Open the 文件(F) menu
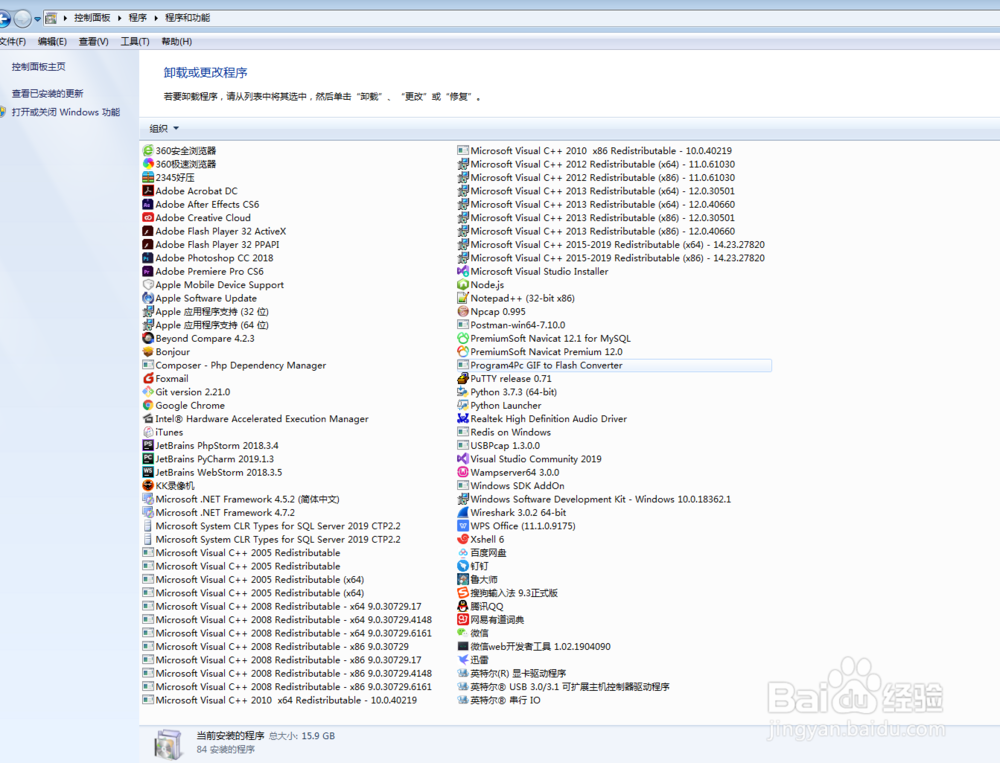This screenshot has height=763, width=1000. [x=12, y=41]
